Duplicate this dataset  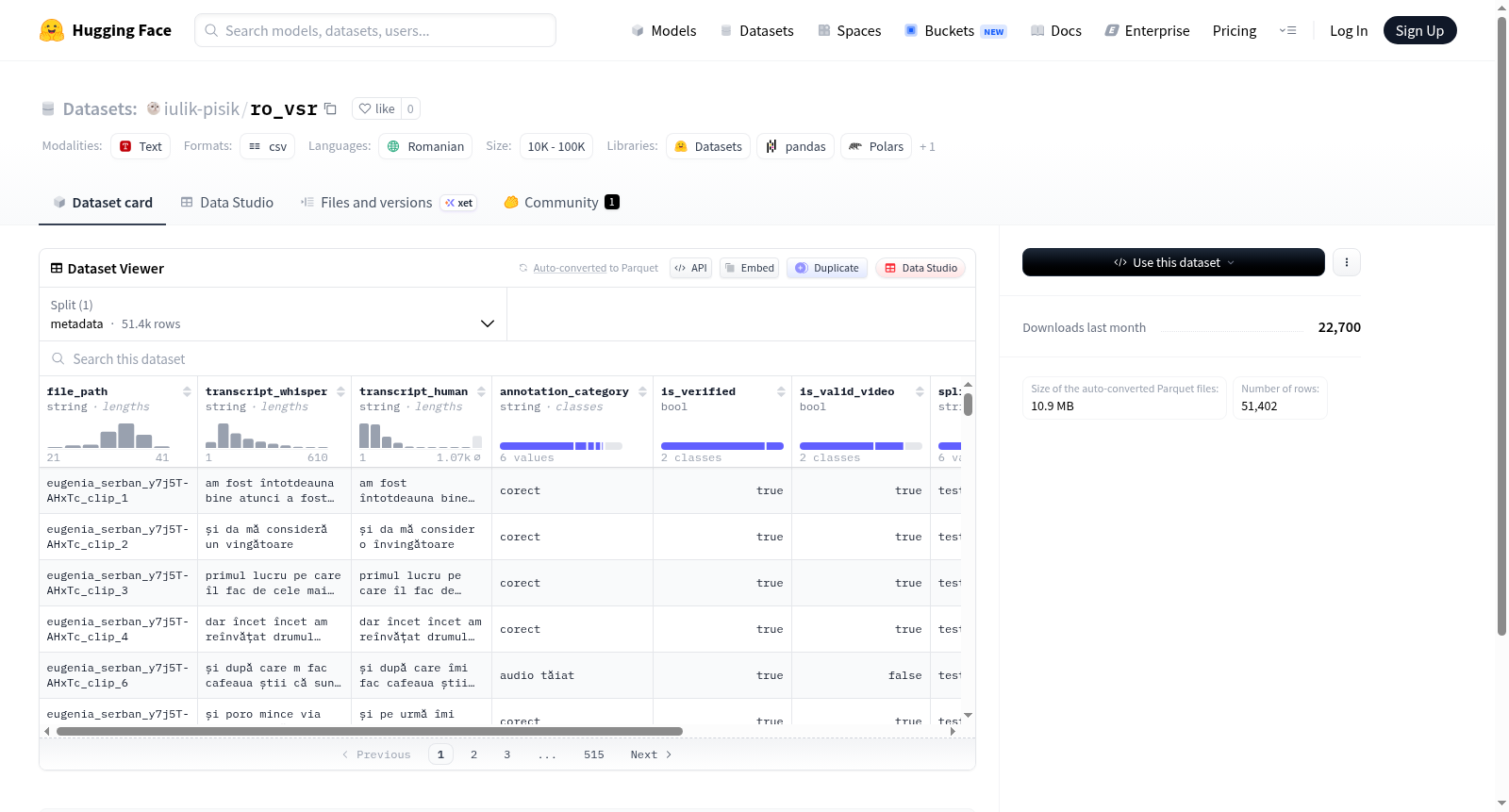pyautogui.click(x=827, y=268)
